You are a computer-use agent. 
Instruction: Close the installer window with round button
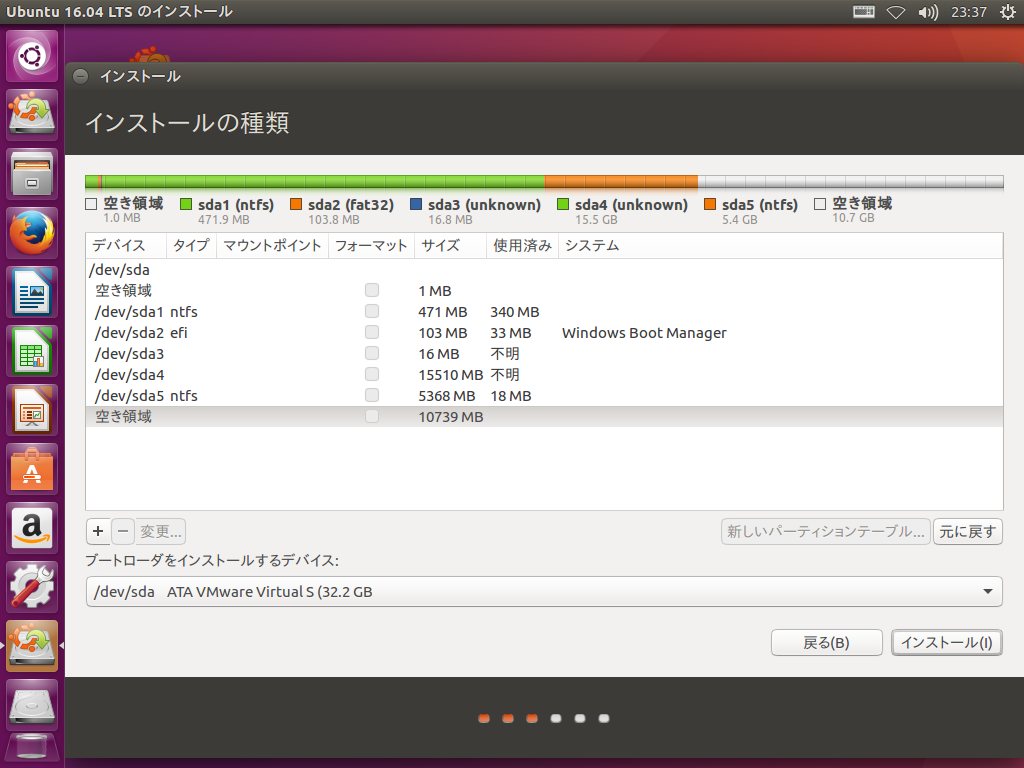tap(80, 76)
